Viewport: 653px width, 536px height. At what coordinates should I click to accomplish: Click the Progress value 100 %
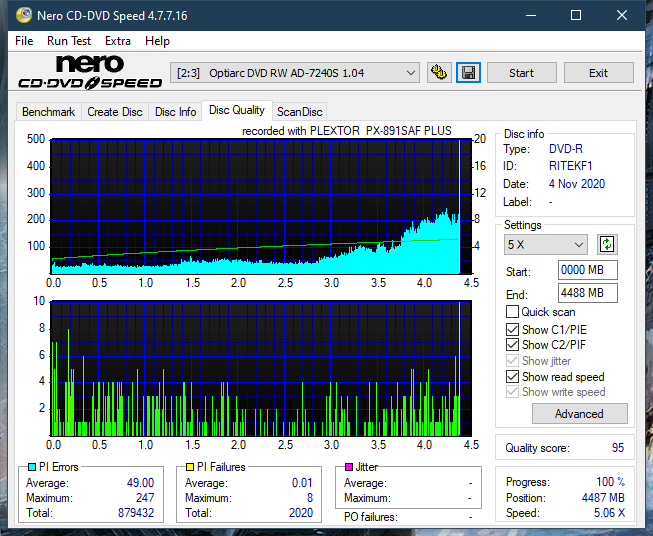pyautogui.click(x=610, y=482)
